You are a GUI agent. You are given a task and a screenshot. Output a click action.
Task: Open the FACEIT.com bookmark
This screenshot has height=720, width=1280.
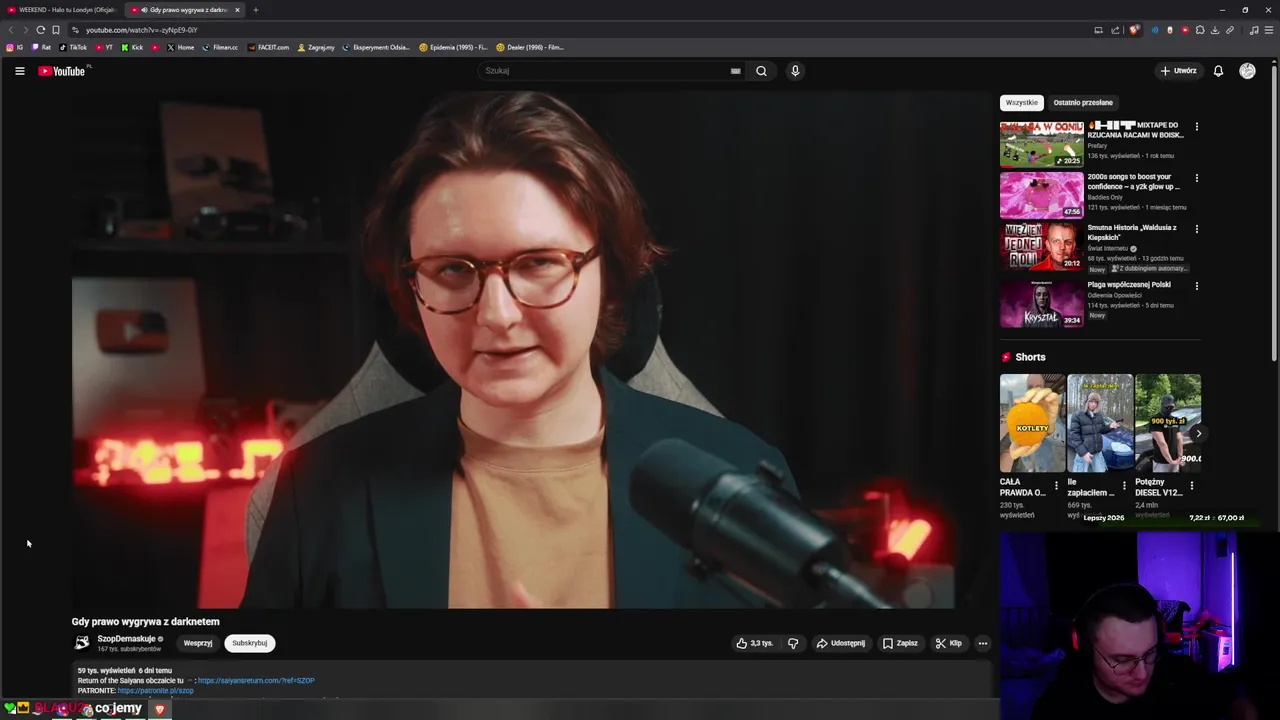(x=268, y=47)
